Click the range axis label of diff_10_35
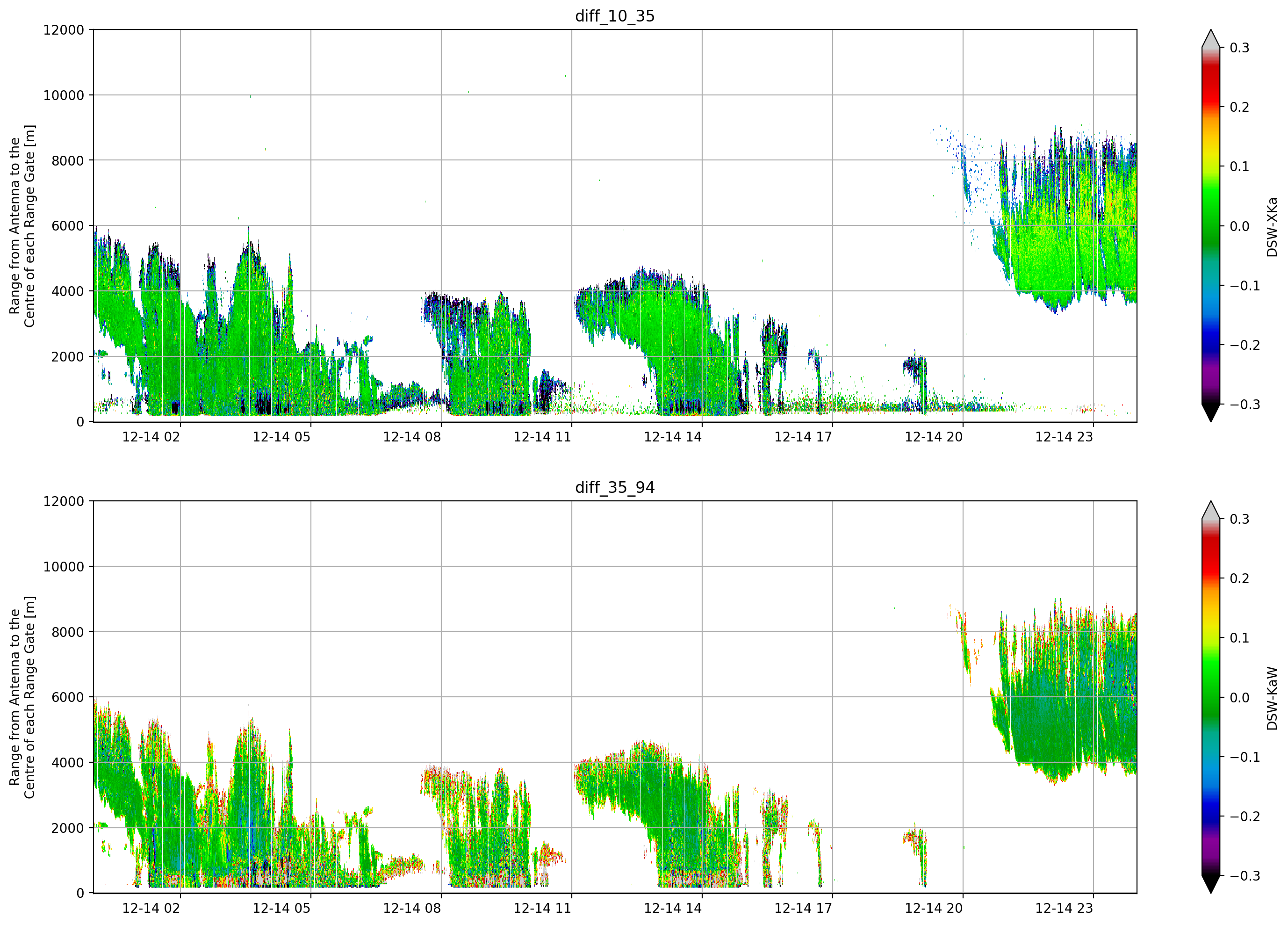 (x=22, y=225)
